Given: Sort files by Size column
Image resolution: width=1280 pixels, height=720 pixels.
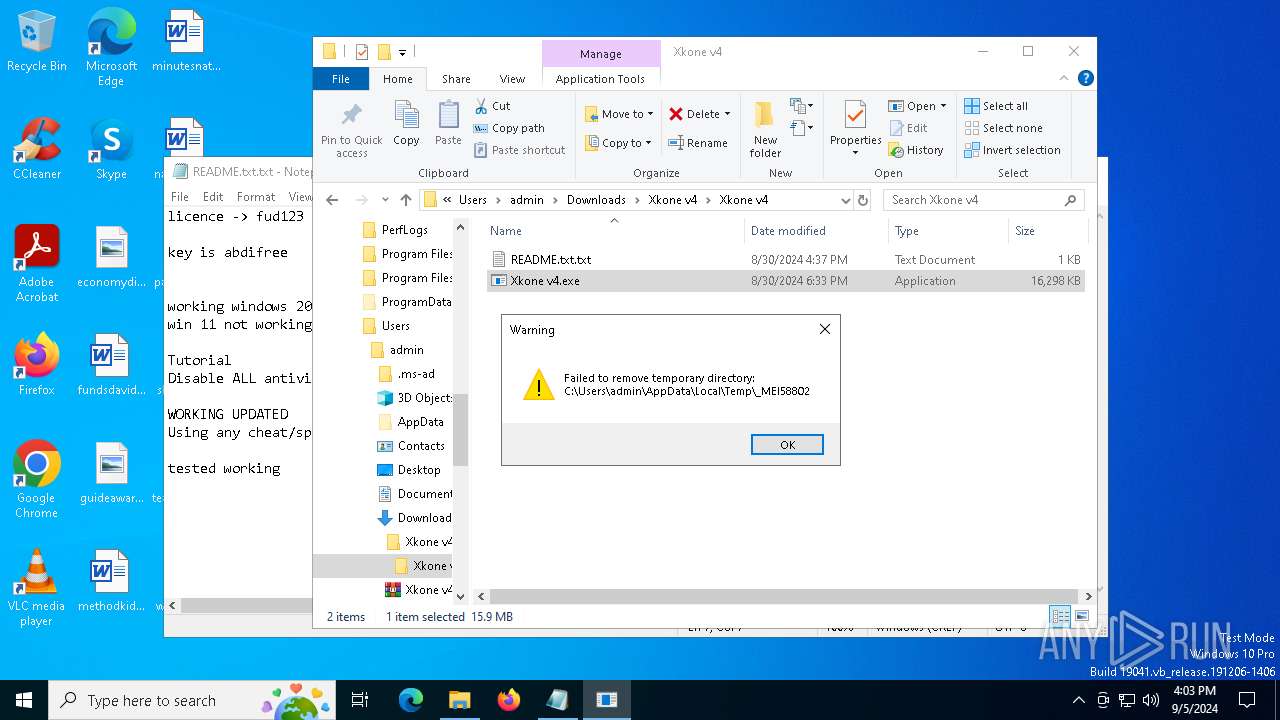Looking at the screenshot, I should tap(1046, 231).
